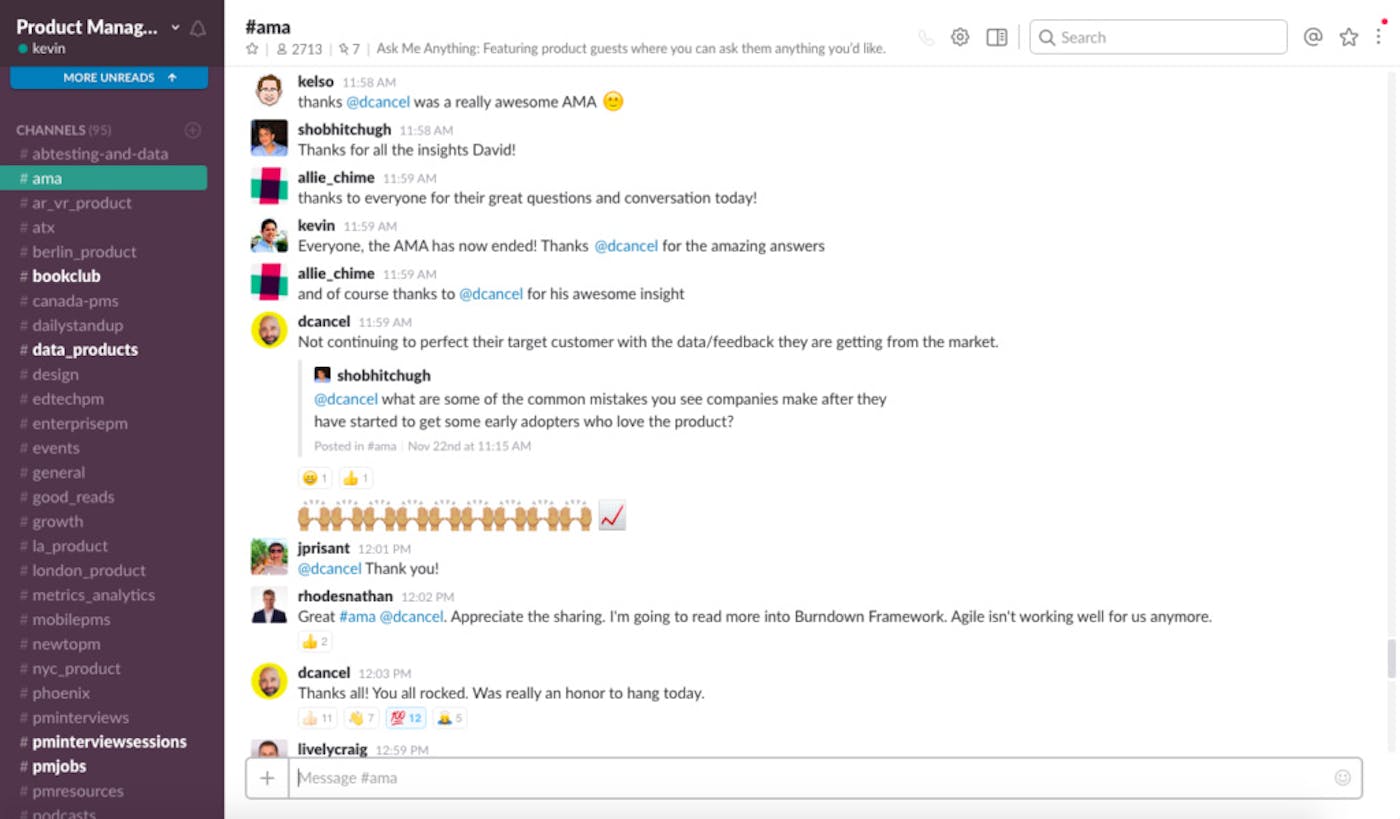Click the @ mentions icon

point(1313,37)
